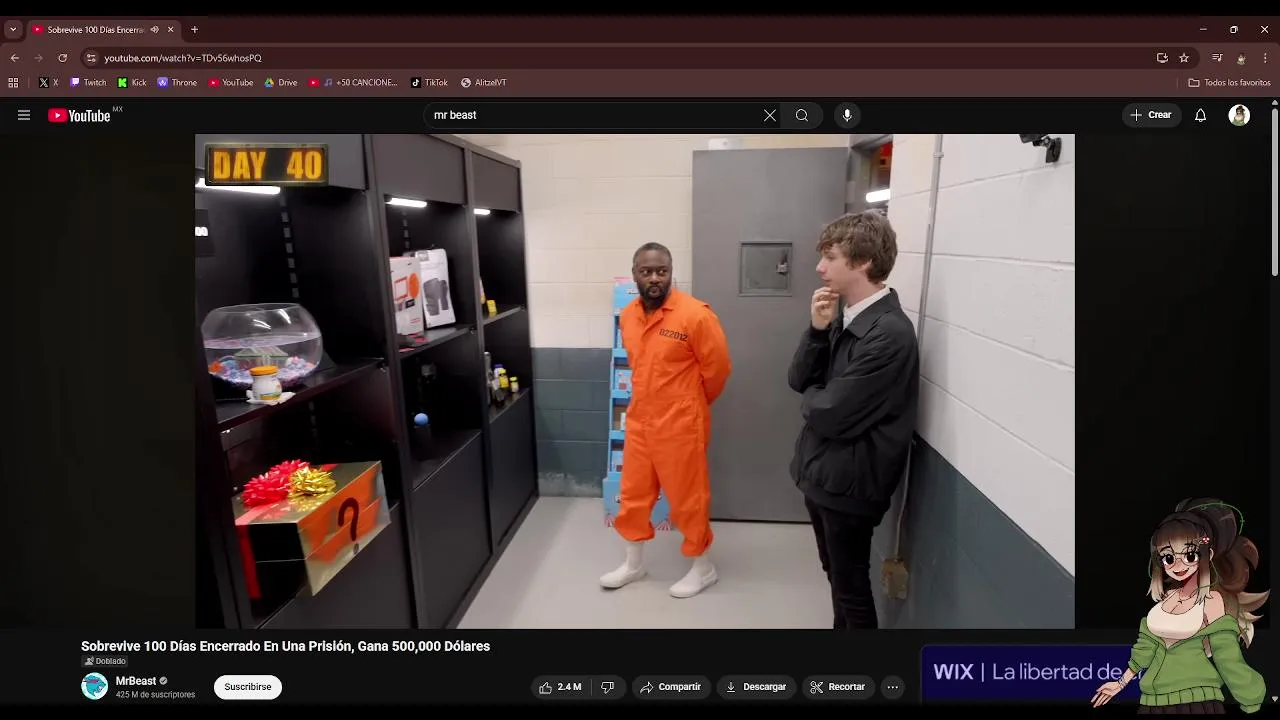This screenshot has width=1280, height=720.
Task: Bookmark this page with star icon
Action: pos(1184,58)
